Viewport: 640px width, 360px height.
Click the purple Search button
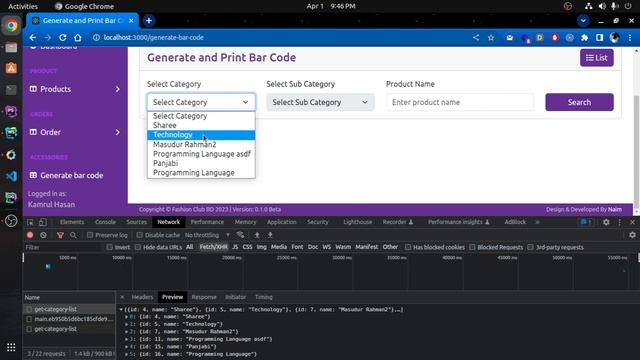pos(579,102)
